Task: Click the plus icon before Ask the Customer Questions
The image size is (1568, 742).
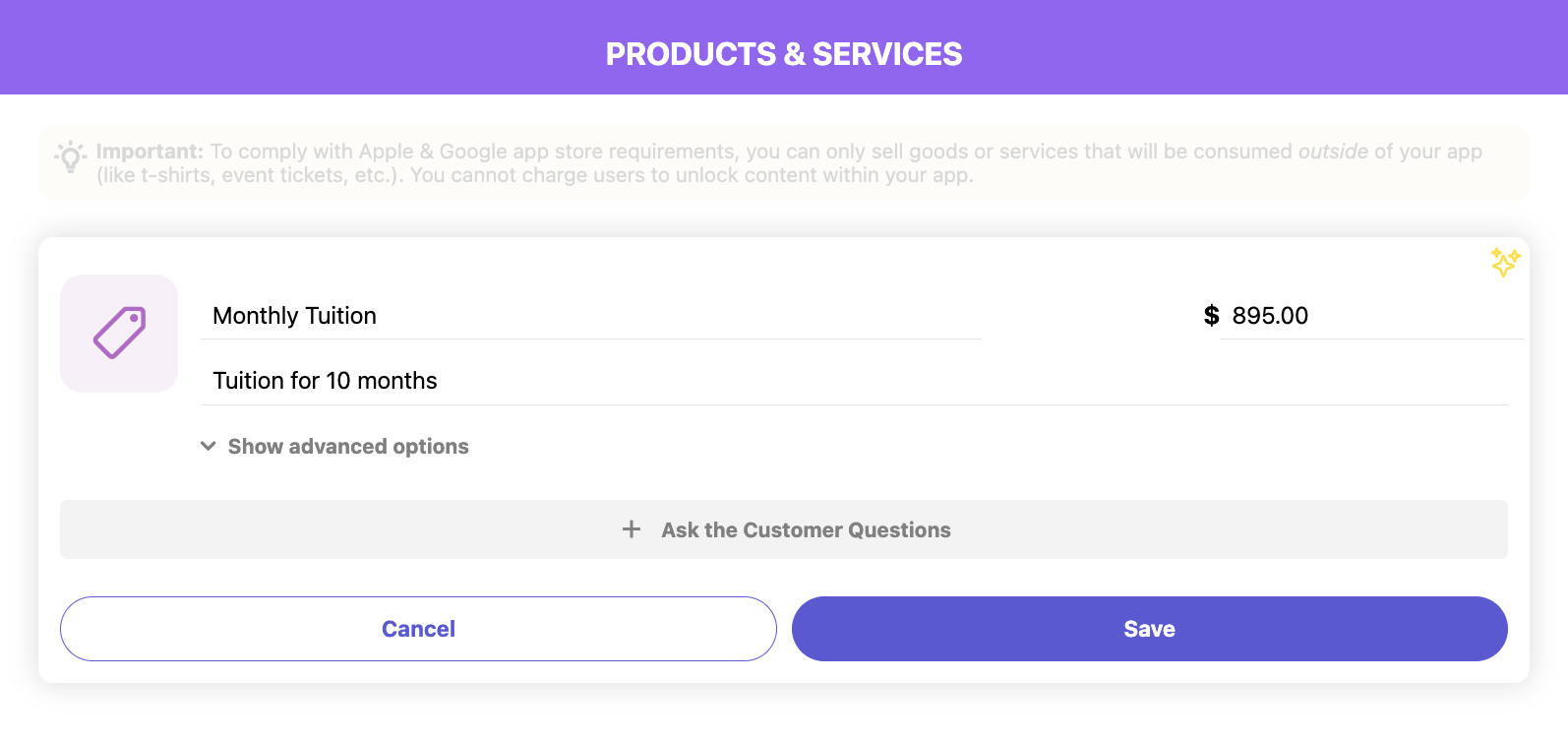Action: coord(632,529)
